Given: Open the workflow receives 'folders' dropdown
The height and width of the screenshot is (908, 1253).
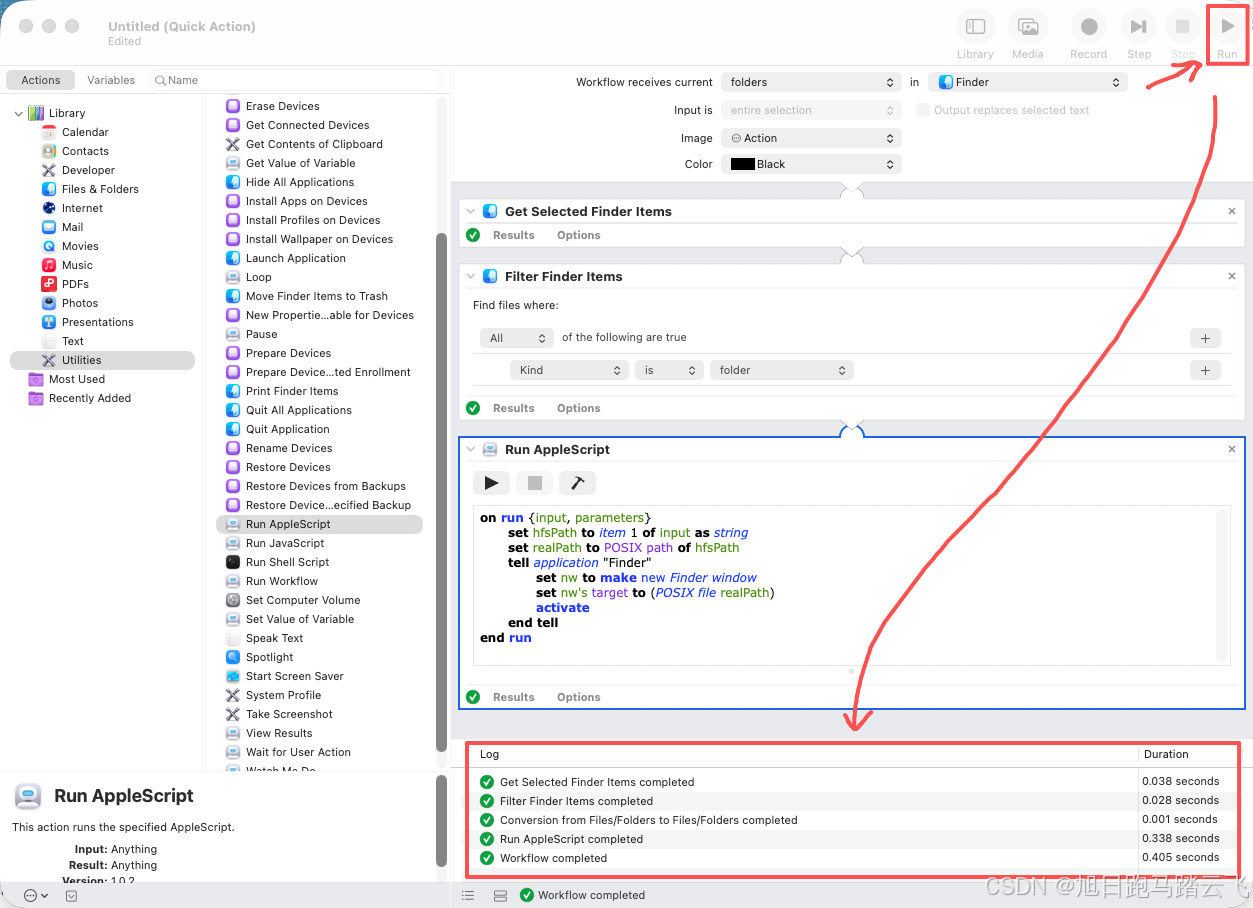Looking at the screenshot, I should click(811, 82).
